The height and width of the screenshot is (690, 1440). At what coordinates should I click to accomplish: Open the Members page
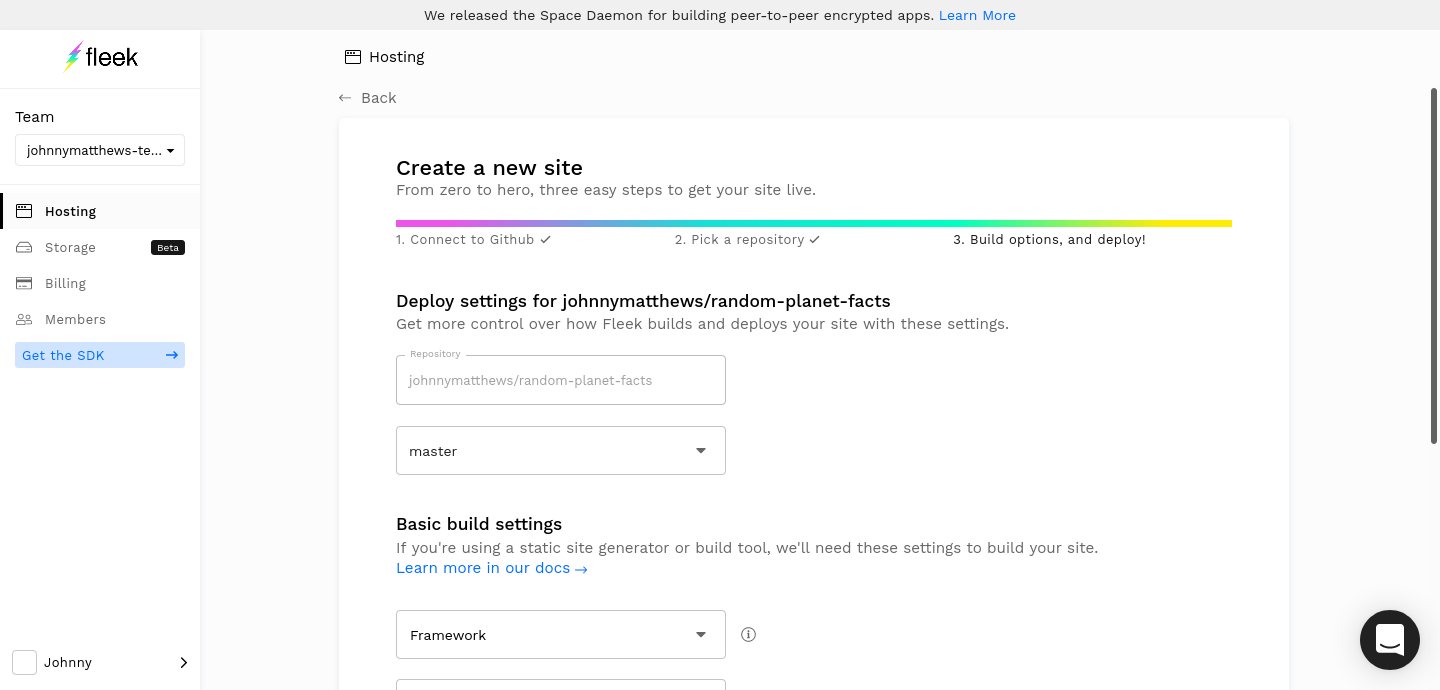click(x=75, y=319)
